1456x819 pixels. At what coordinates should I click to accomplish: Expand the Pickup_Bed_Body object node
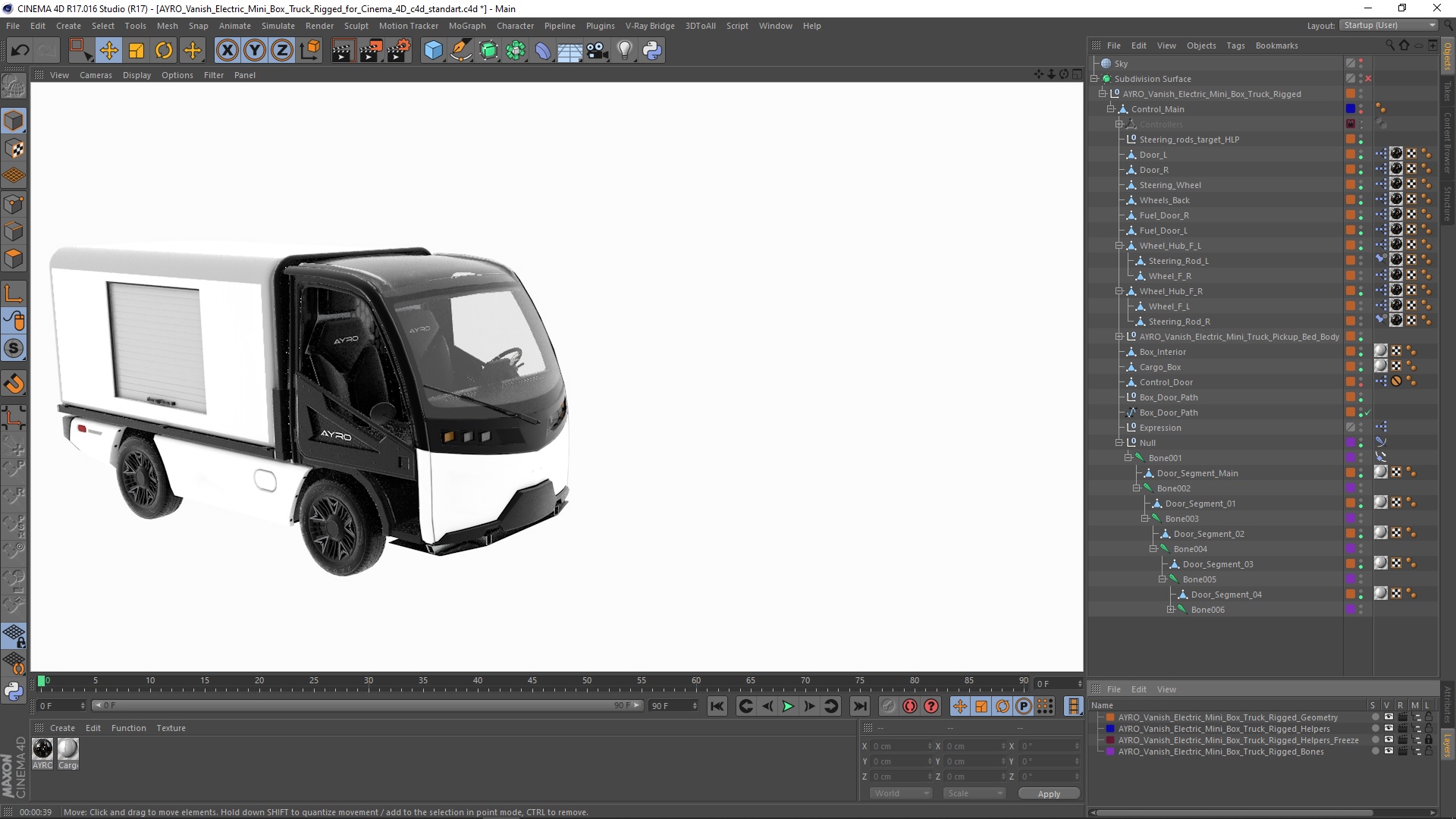[1119, 337]
